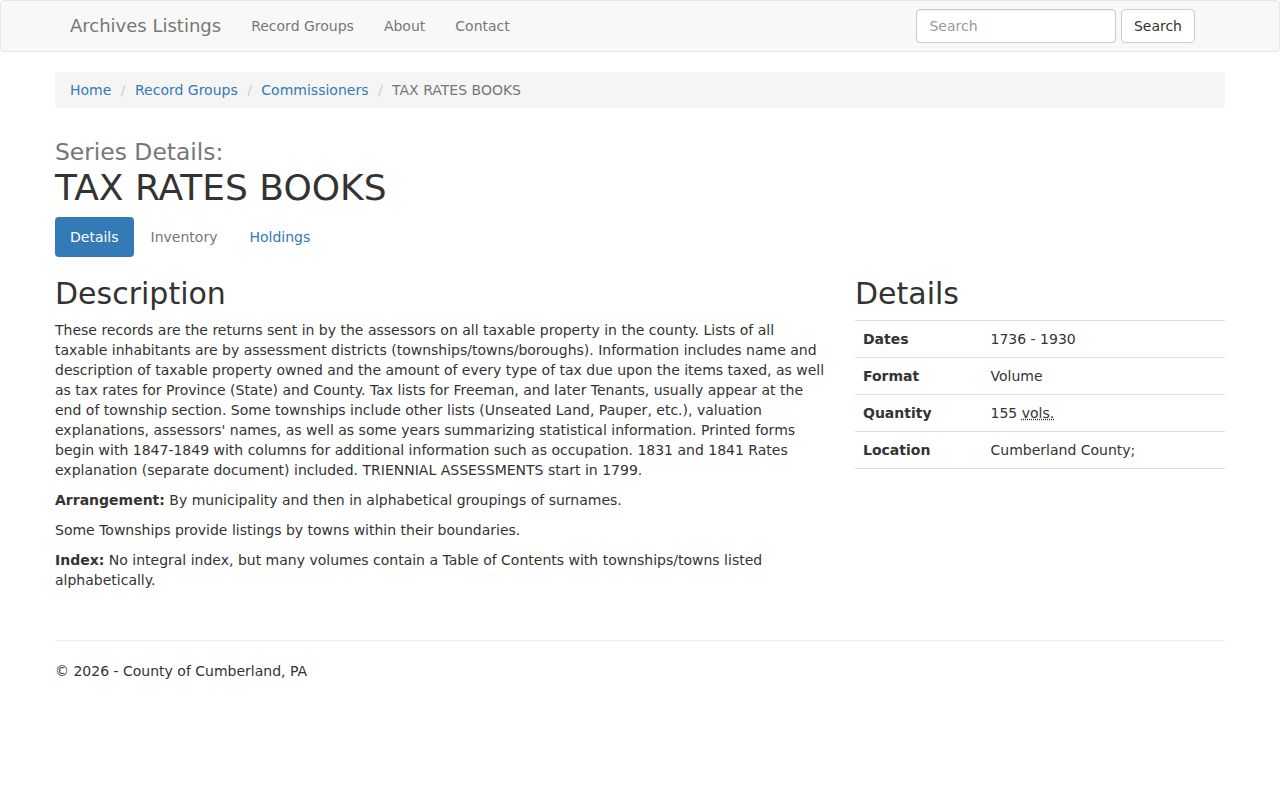Click the 'Dates' row label
The image size is (1280, 800).
pos(885,339)
